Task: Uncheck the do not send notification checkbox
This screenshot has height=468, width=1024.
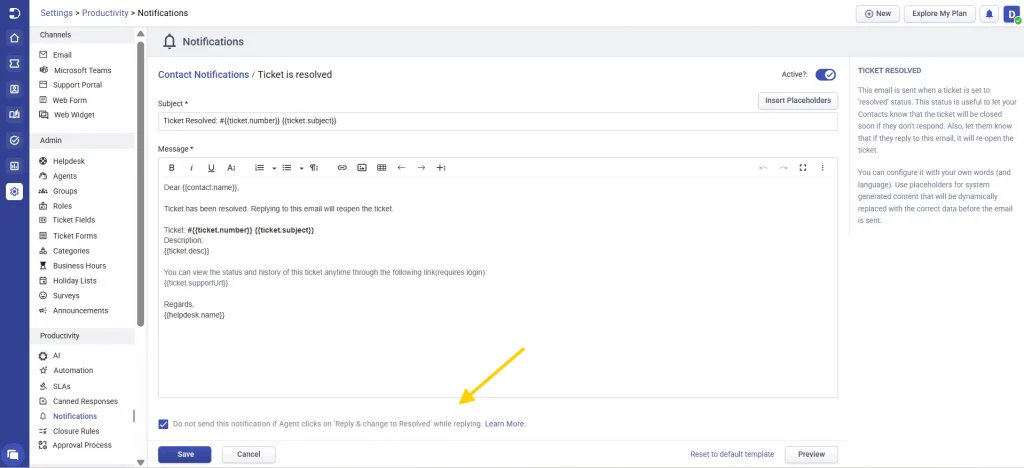Action: click(164, 424)
